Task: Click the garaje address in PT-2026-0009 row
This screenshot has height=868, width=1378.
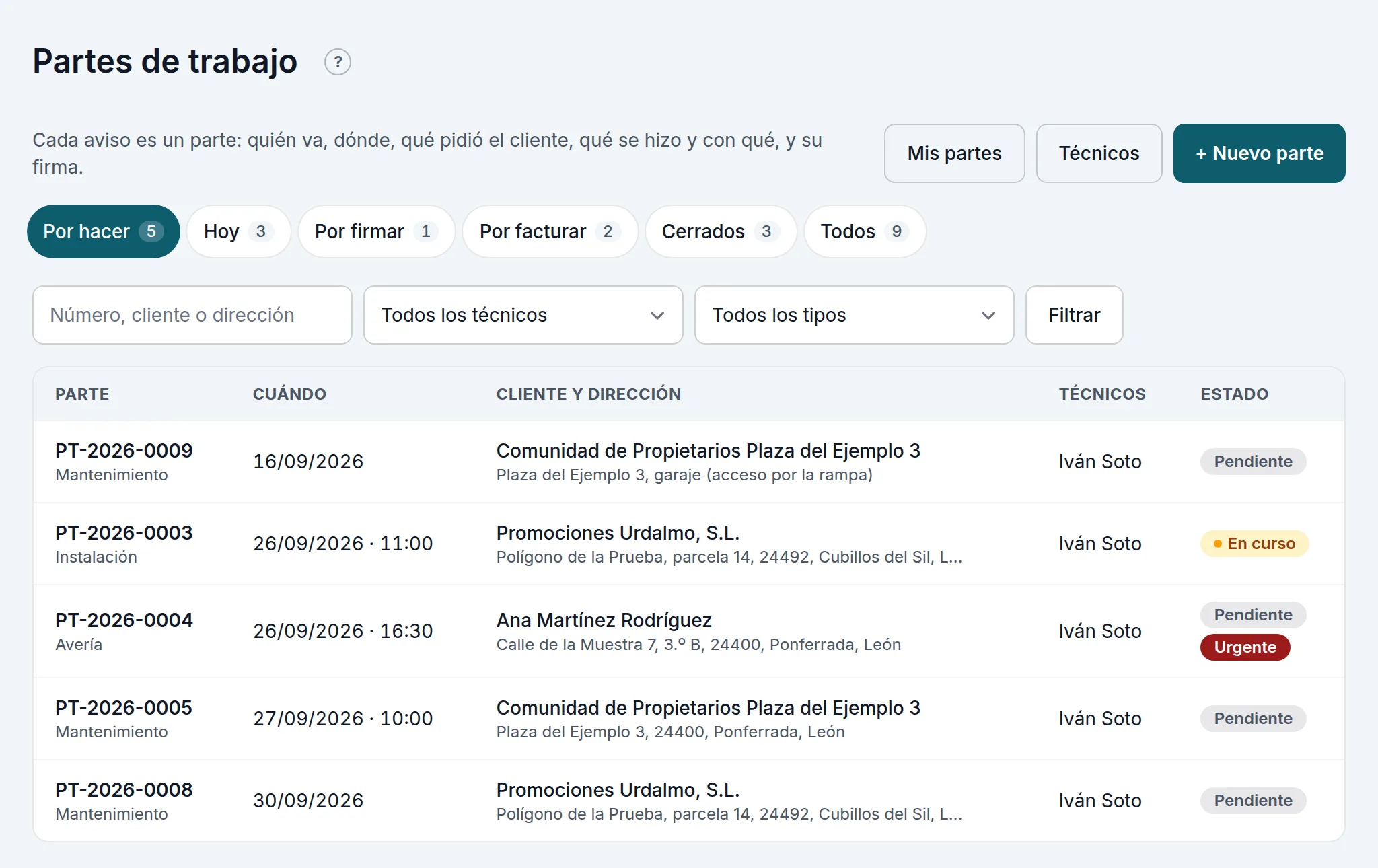Action: [684, 475]
